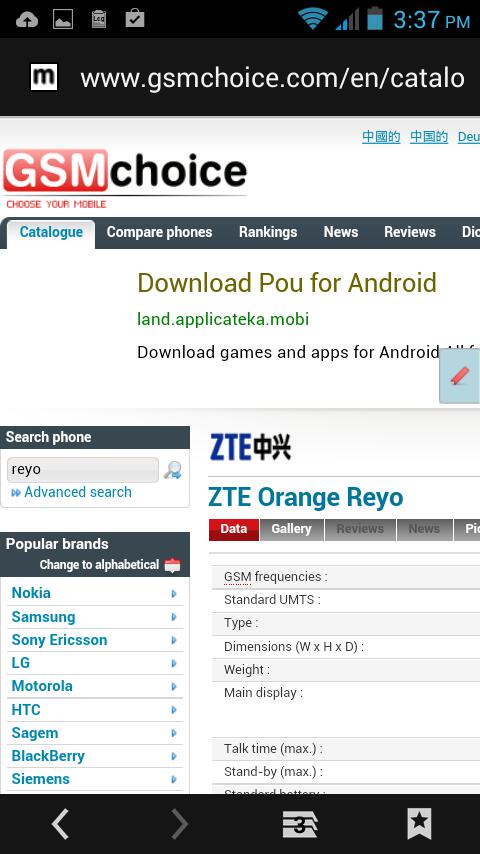Tap the browser forward arrow

point(180,824)
